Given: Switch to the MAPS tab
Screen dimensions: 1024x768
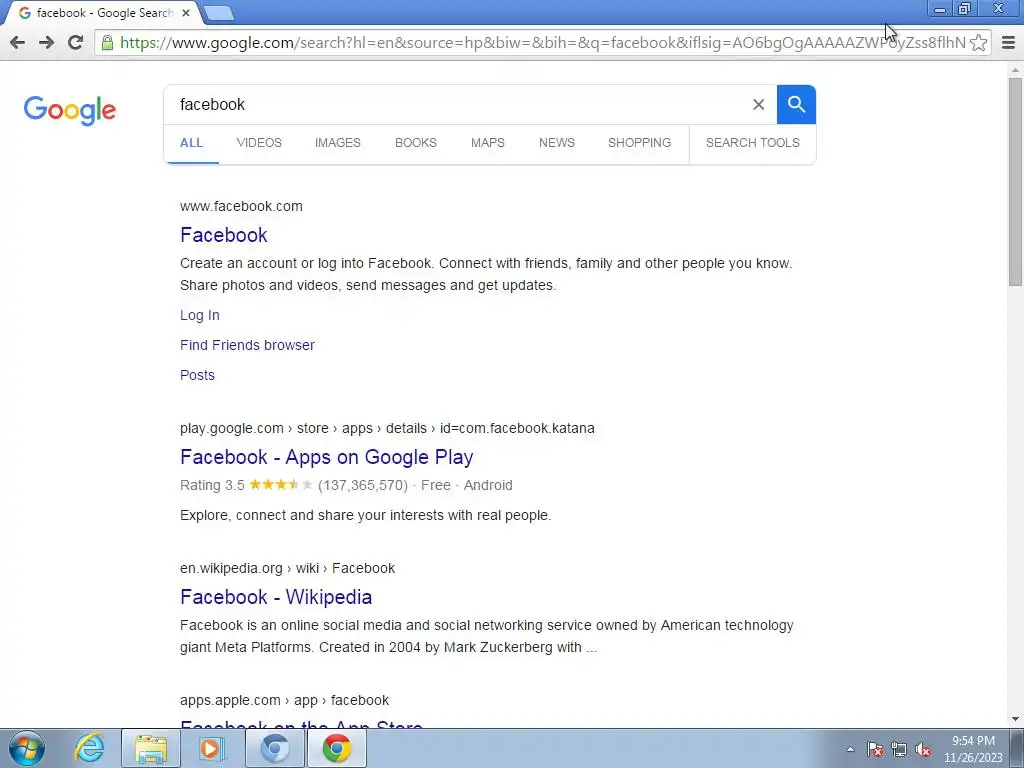Looking at the screenshot, I should point(488,143).
